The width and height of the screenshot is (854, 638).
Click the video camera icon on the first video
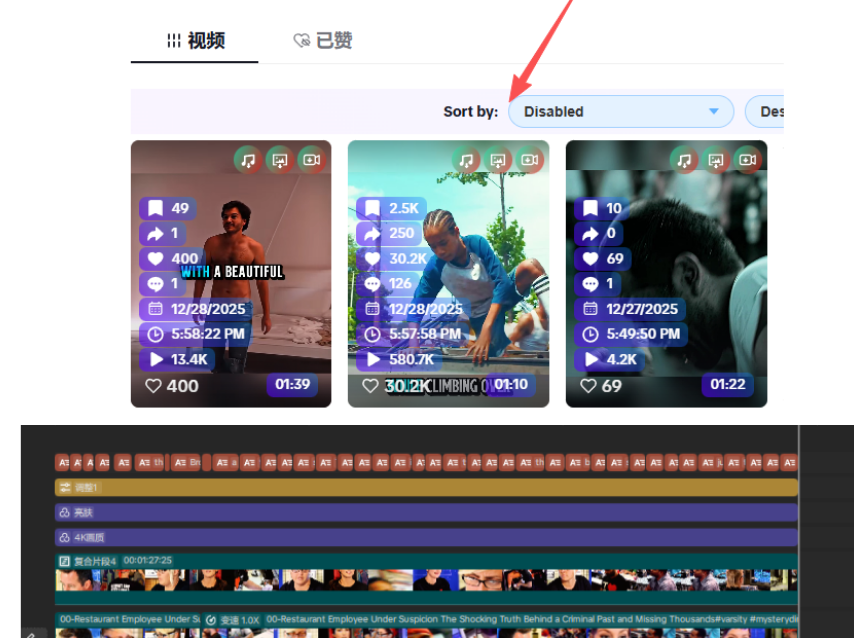(x=312, y=160)
